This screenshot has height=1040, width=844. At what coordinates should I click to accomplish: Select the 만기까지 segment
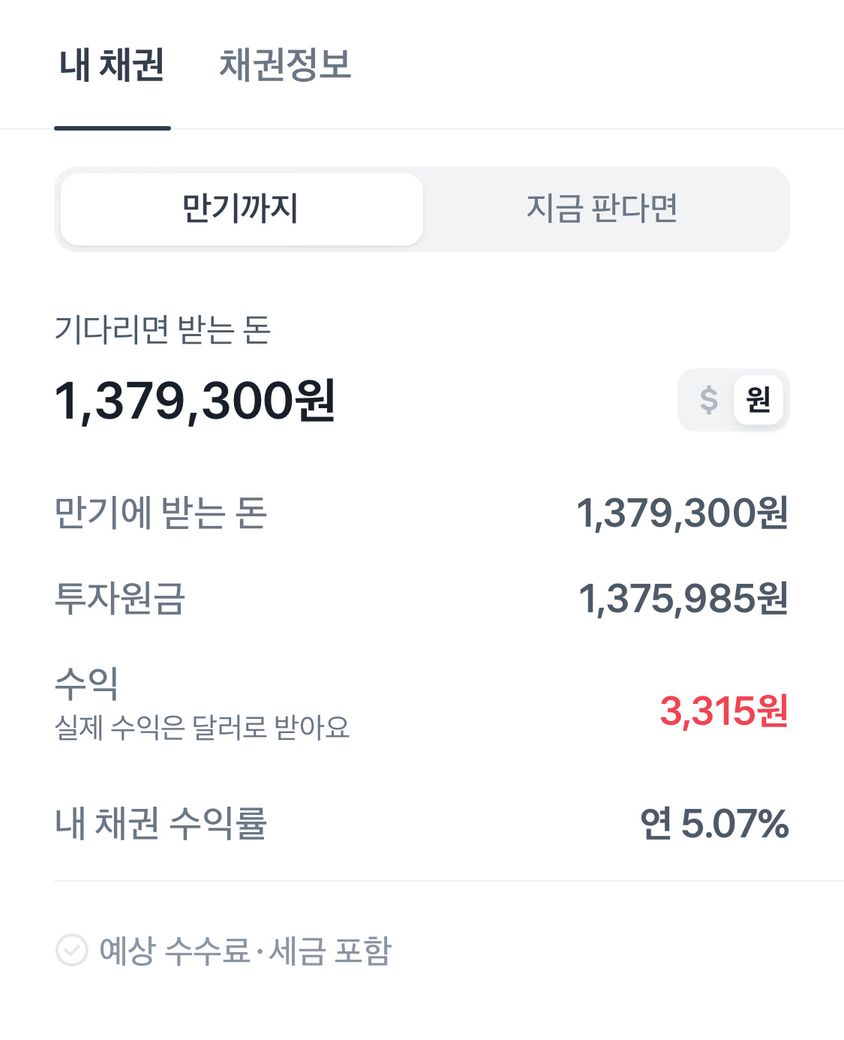pos(241,209)
